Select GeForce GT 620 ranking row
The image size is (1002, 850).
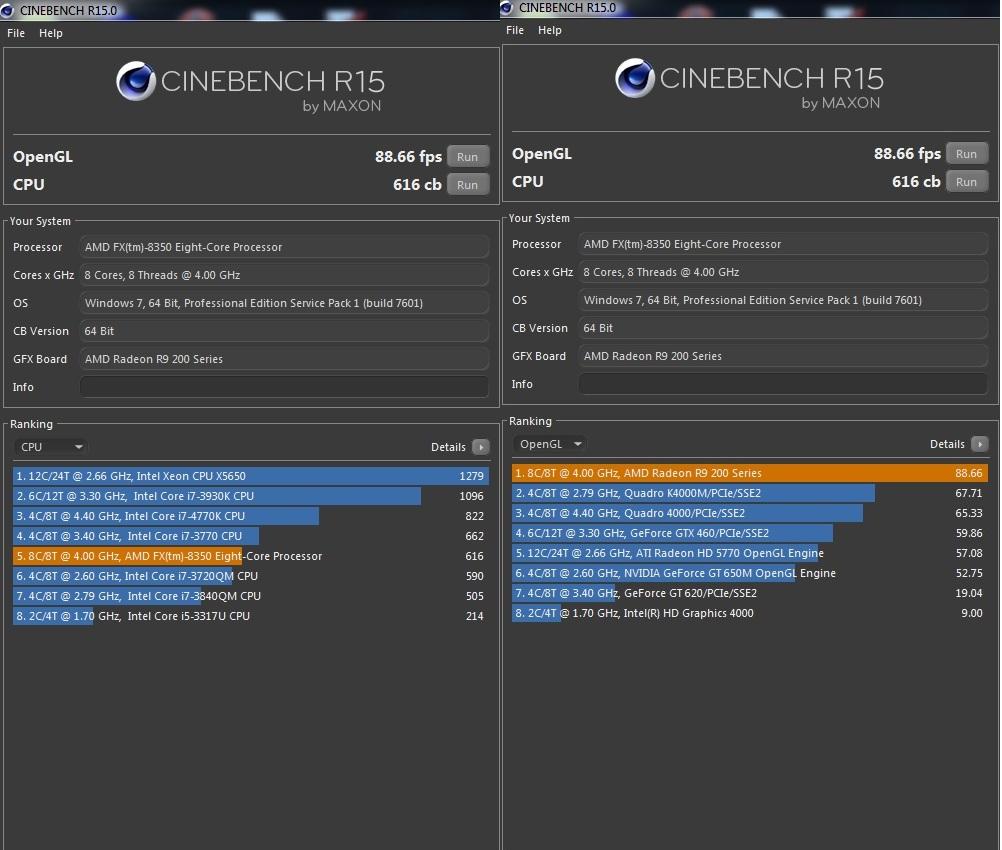point(750,593)
